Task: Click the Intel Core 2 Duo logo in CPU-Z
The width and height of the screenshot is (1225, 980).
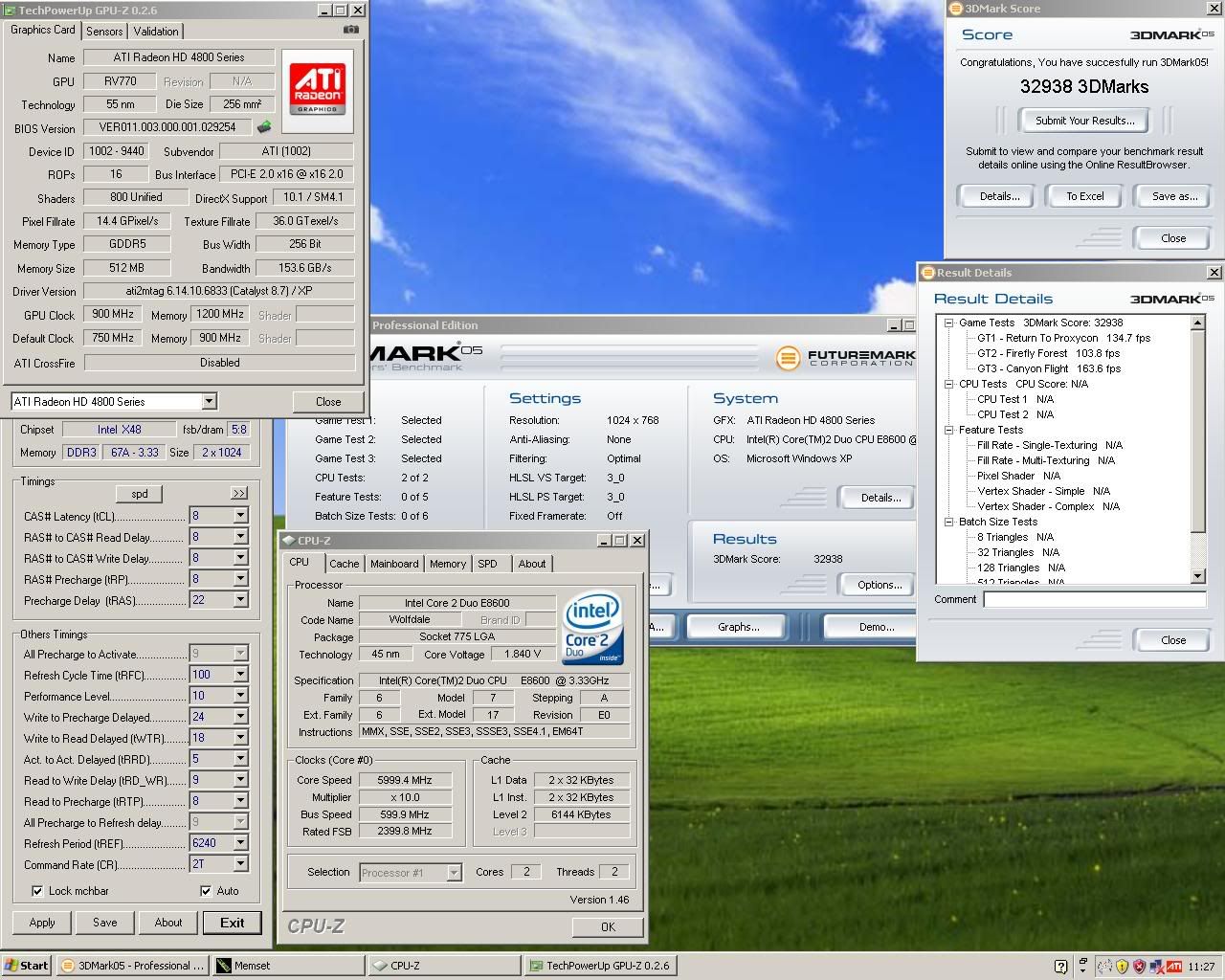Action: click(x=592, y=629)
